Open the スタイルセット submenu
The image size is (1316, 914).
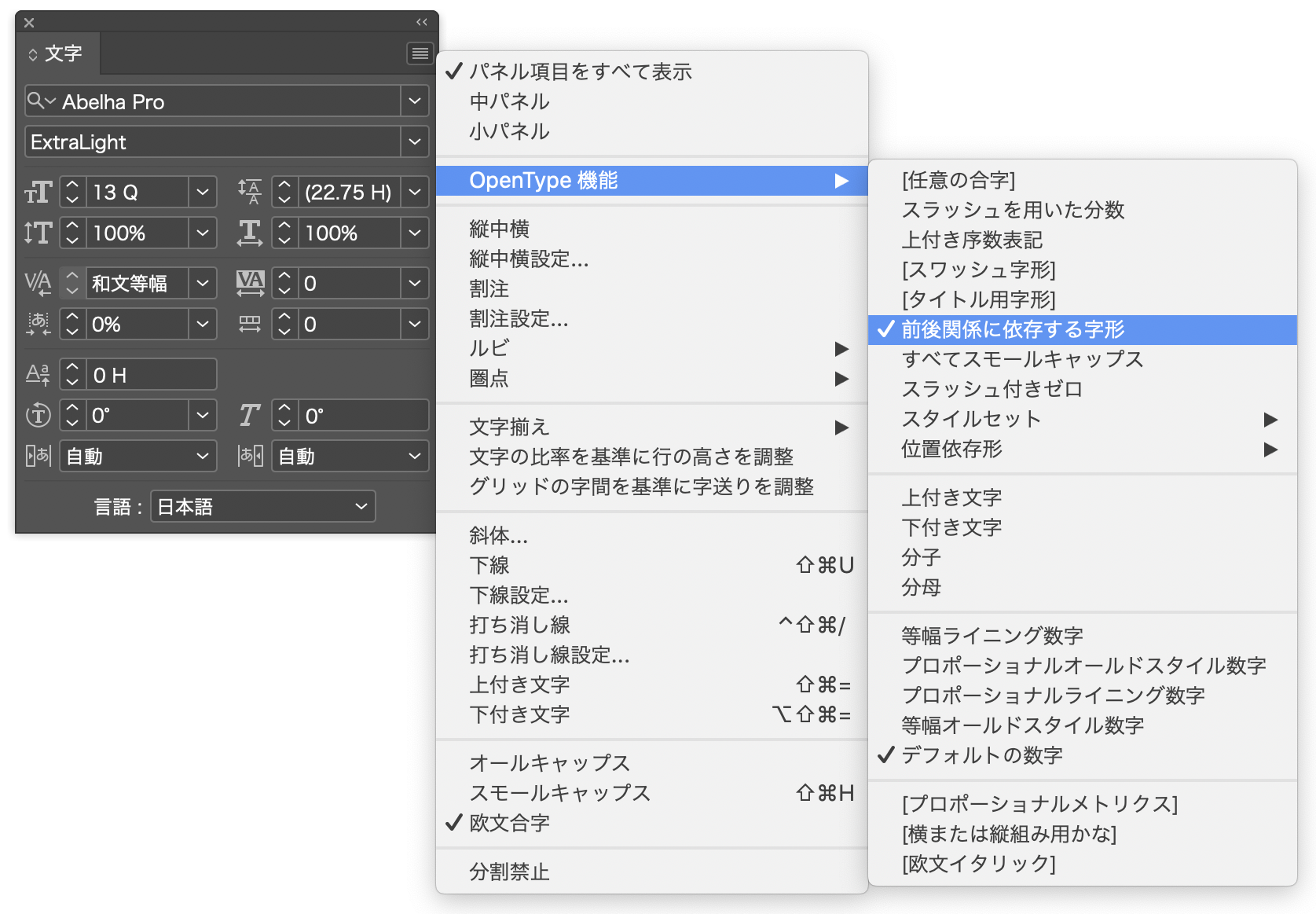click(x=971, y=419)
